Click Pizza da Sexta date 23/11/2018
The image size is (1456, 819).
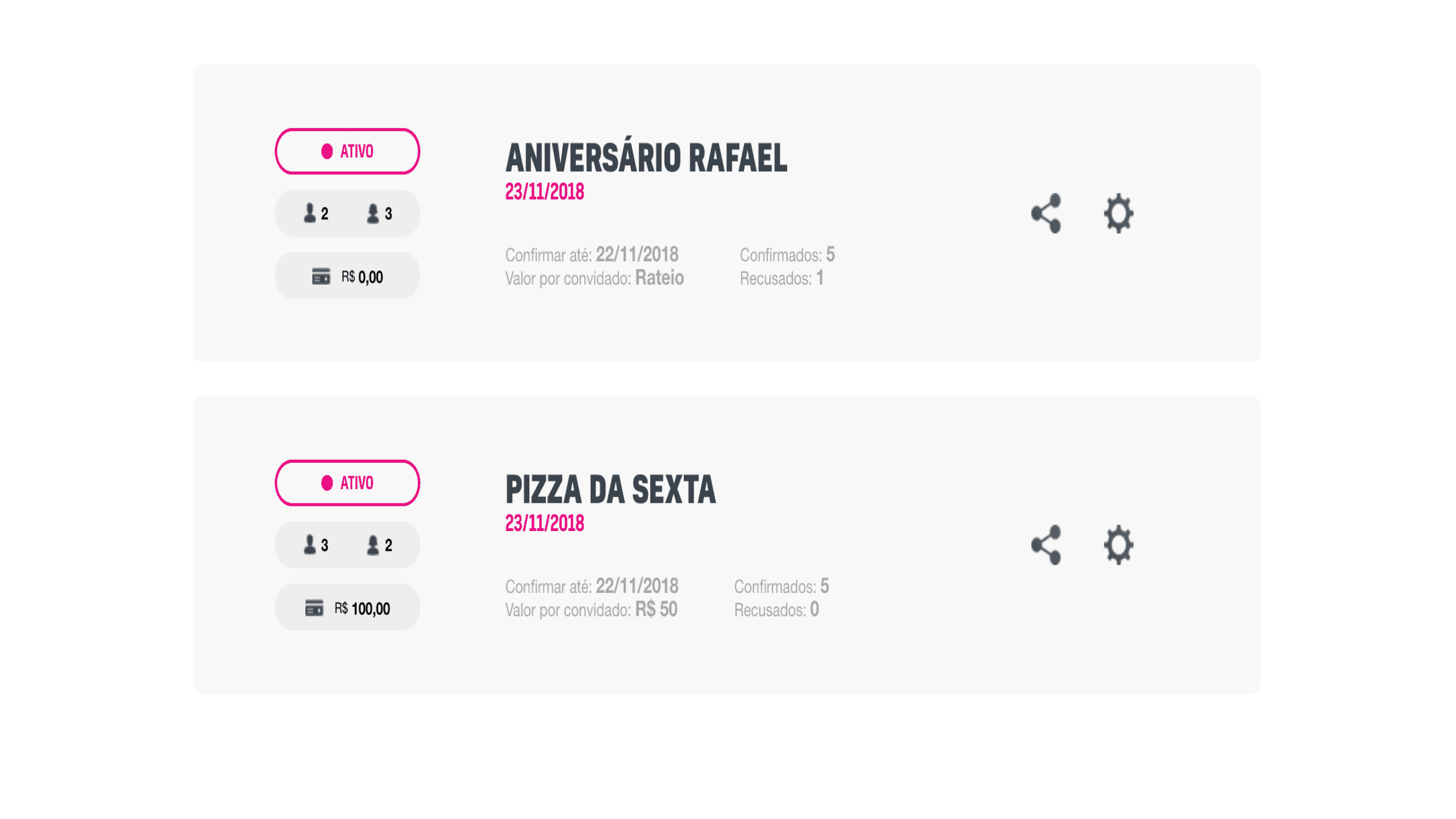(544, 523)
